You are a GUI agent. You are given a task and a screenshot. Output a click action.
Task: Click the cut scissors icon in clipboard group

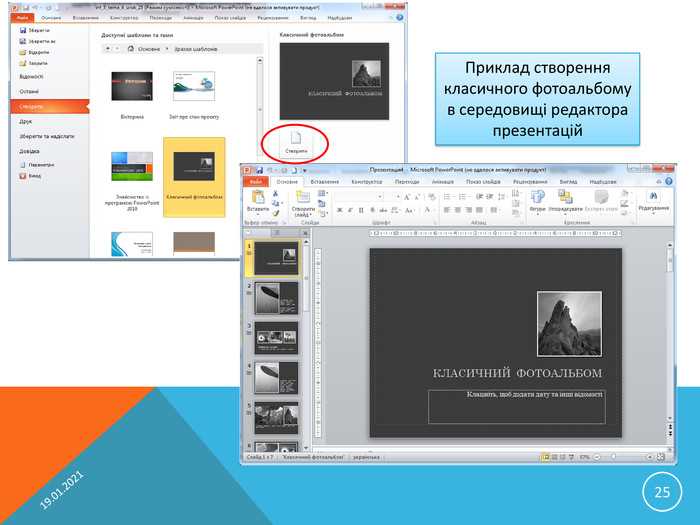tap(275, 193)
